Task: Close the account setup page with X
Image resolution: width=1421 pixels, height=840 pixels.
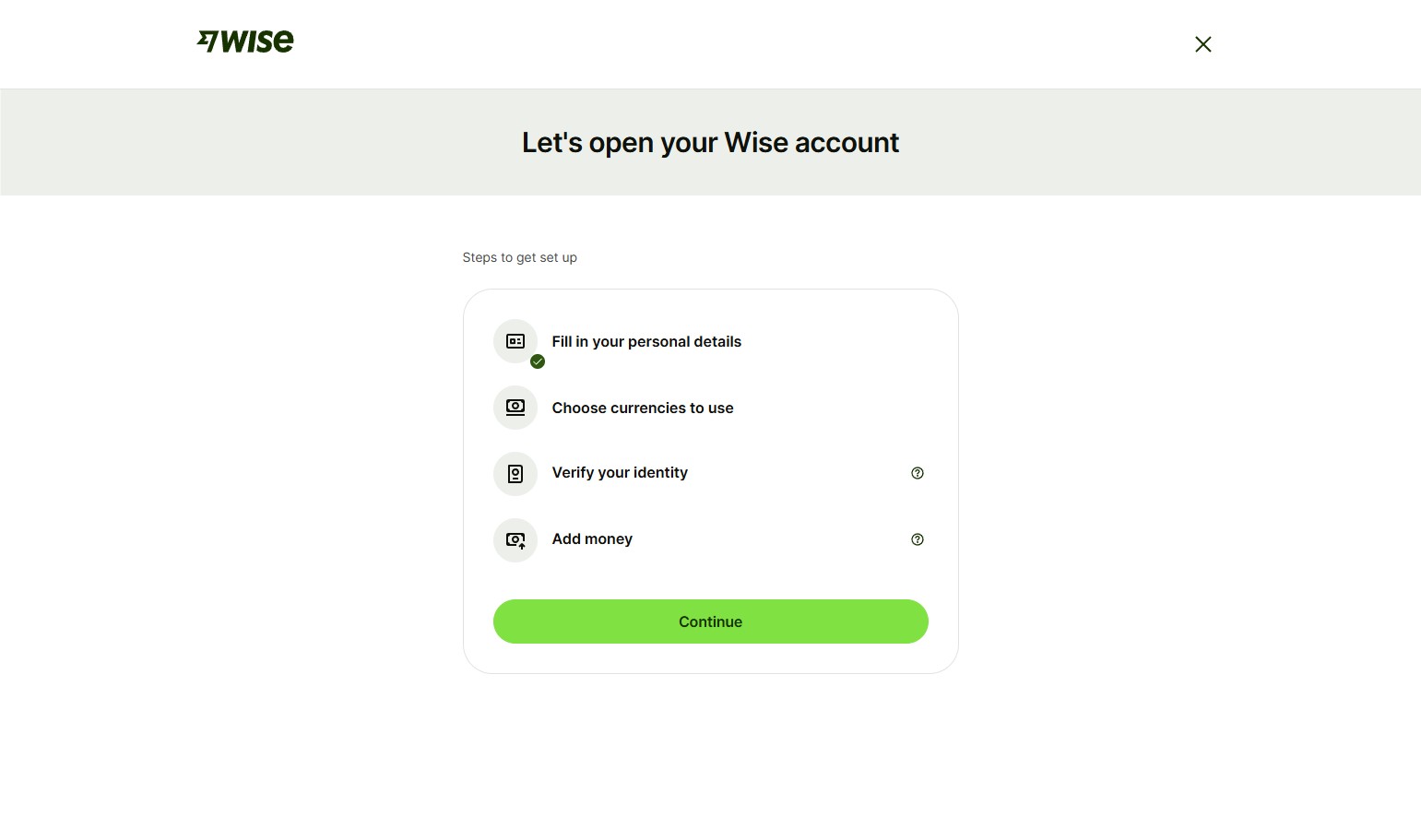Action: coord(1202,44)
